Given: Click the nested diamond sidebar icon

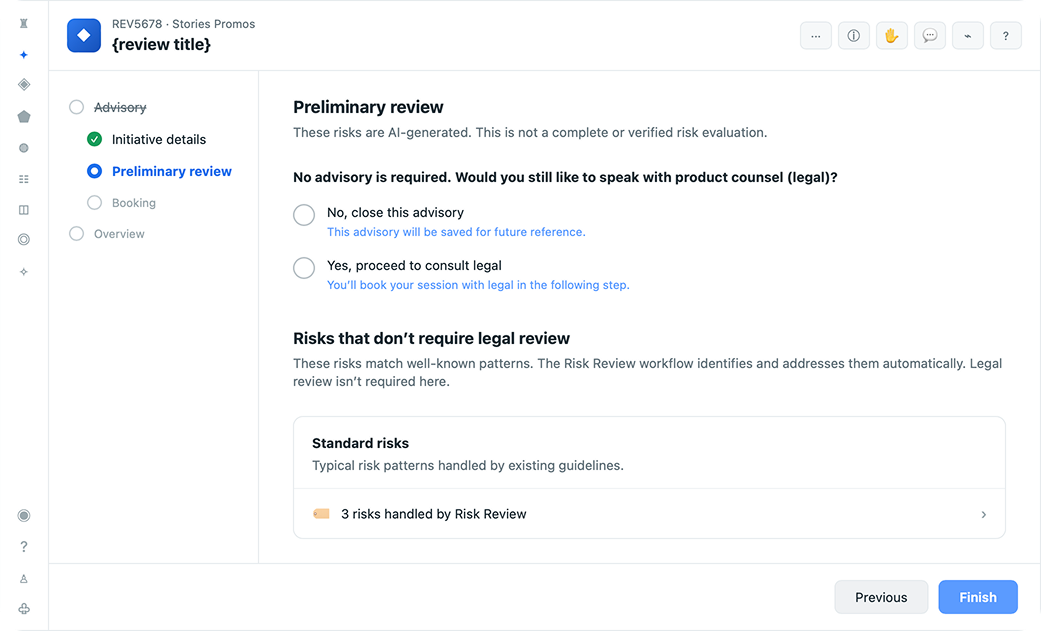Looking at the screenshot, I should coord(24,84).
